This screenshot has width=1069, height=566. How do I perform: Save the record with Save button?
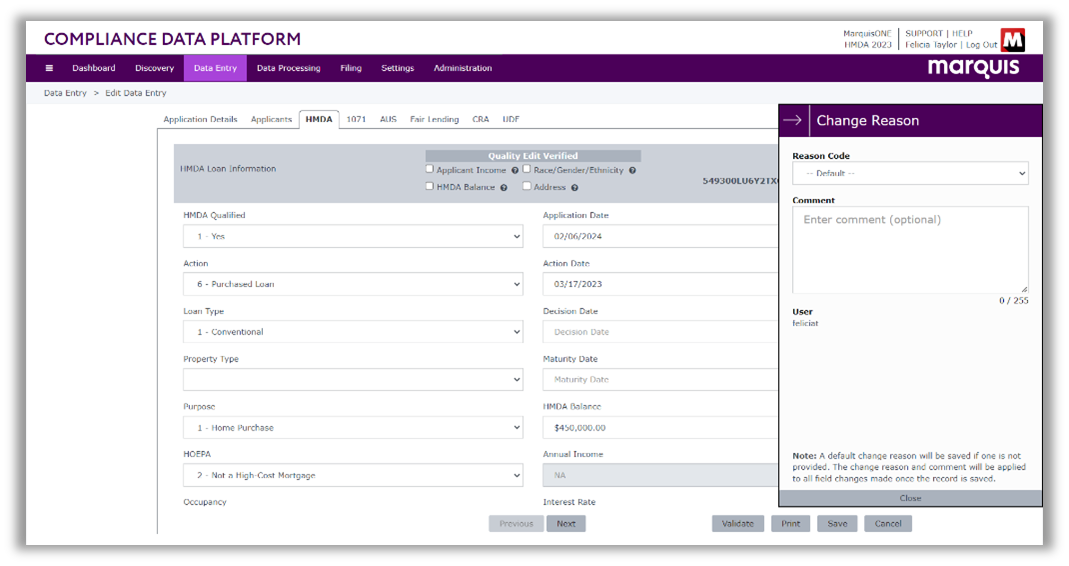837,524
